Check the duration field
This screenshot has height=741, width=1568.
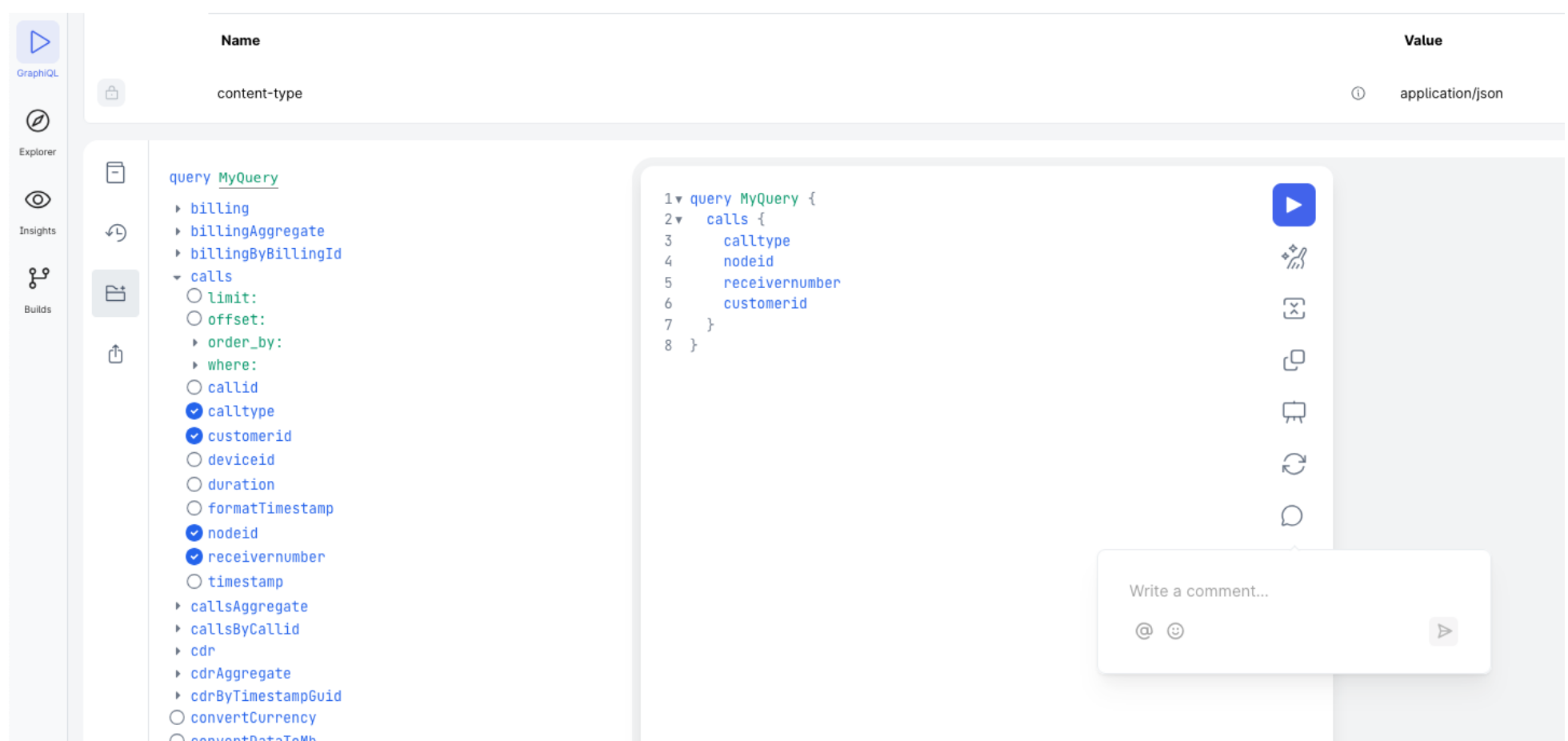click(194, 485)
